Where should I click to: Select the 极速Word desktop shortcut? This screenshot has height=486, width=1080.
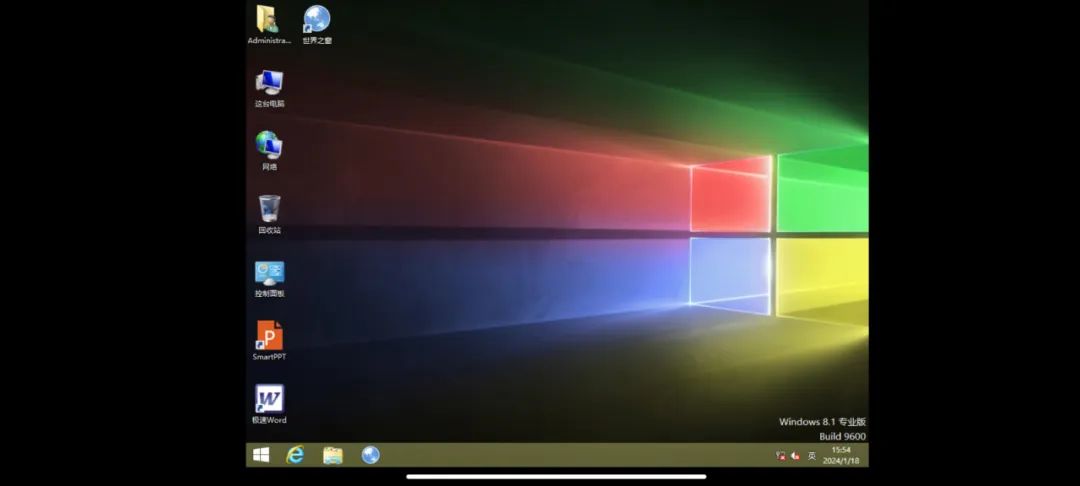[x=269, y=404]
